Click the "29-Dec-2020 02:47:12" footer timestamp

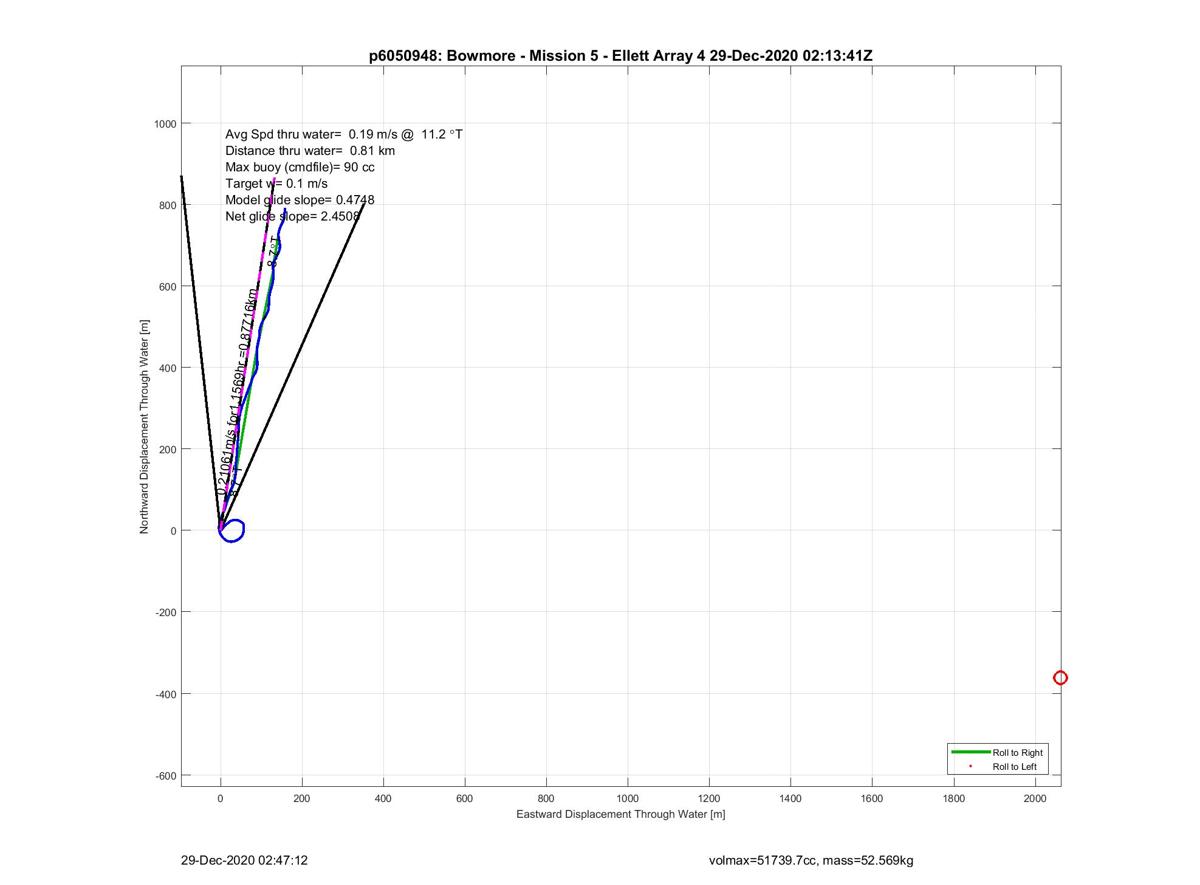point(244,860)
